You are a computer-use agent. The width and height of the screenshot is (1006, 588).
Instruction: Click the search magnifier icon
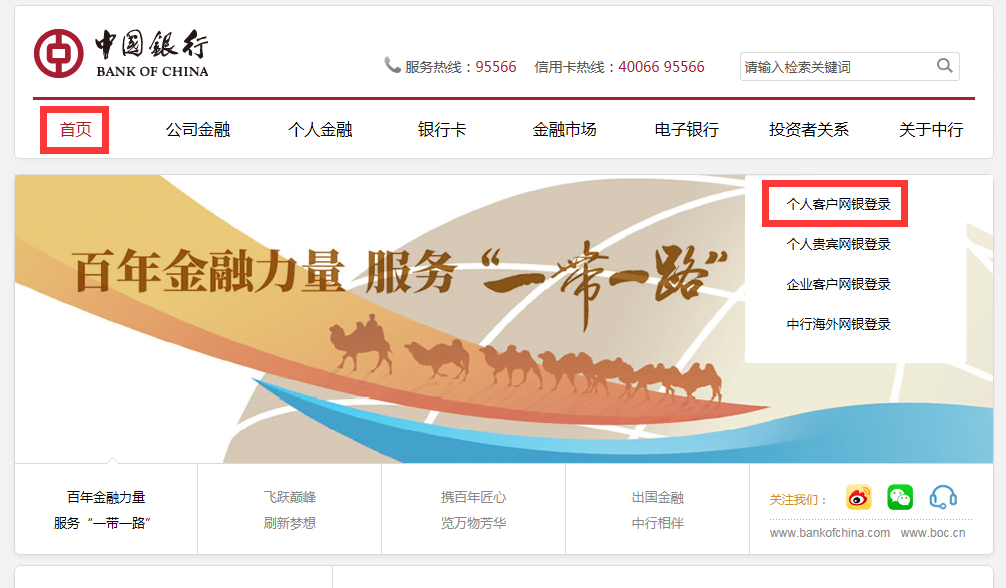coord(944,65)
